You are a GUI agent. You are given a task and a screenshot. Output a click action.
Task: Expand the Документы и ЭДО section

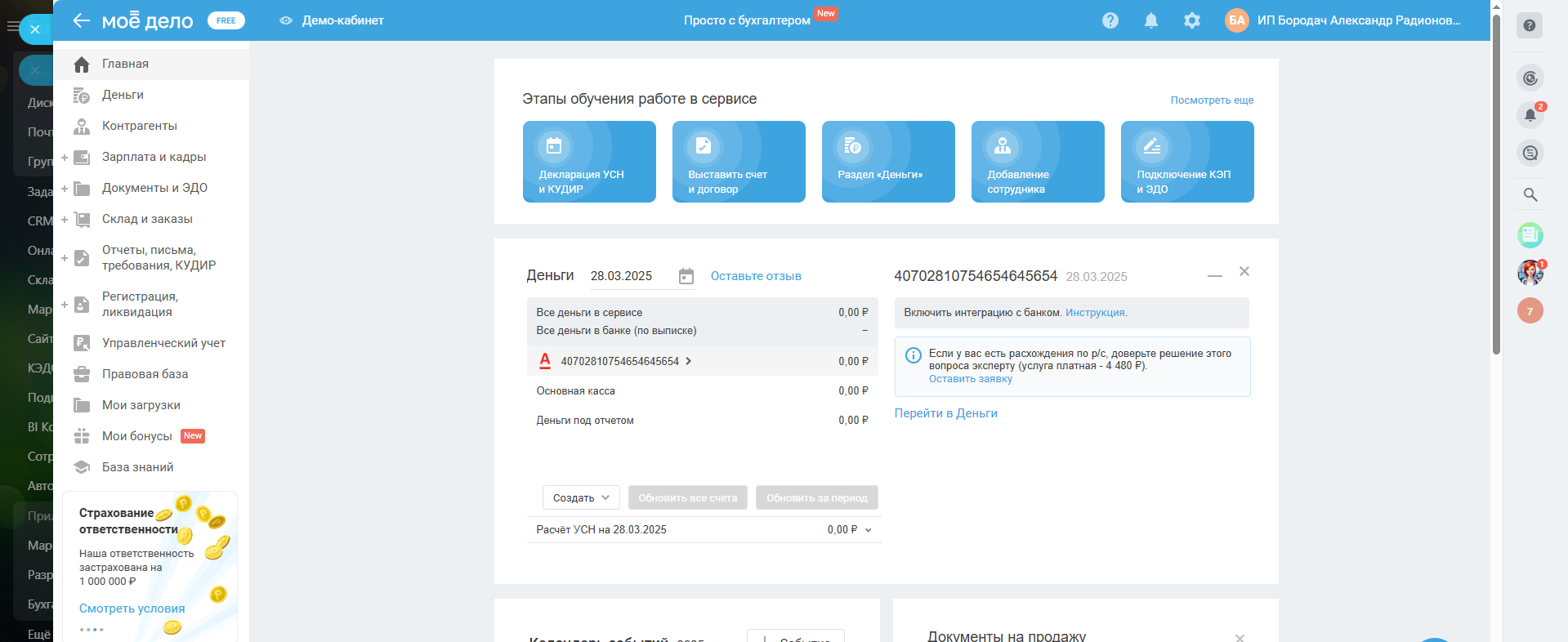tap(65, 189)
